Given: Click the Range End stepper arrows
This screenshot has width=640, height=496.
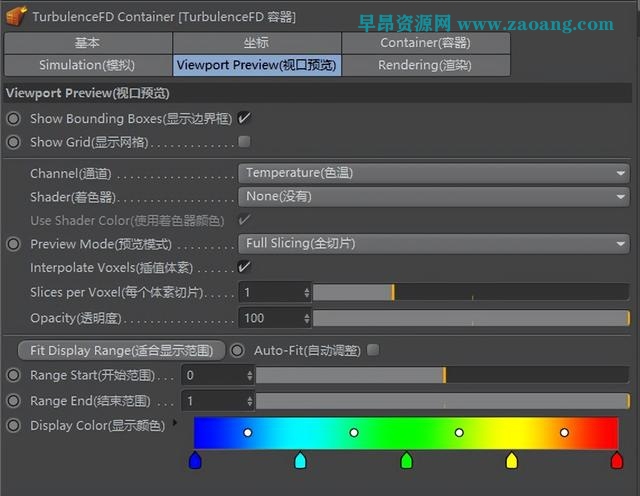Looking at the screenshot, I should (250, 401).
